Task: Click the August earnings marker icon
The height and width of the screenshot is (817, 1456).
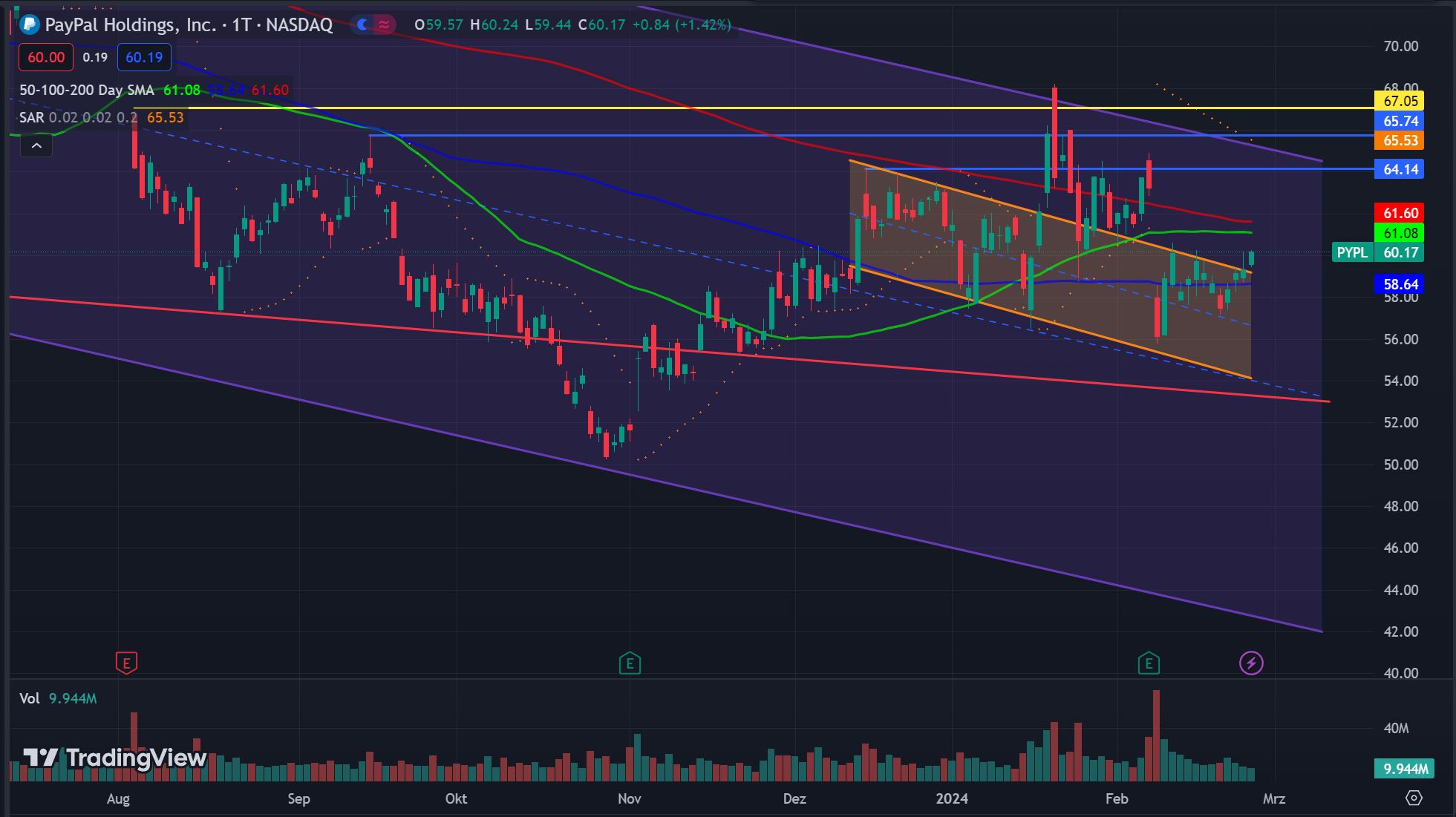Action: (126, 663)
